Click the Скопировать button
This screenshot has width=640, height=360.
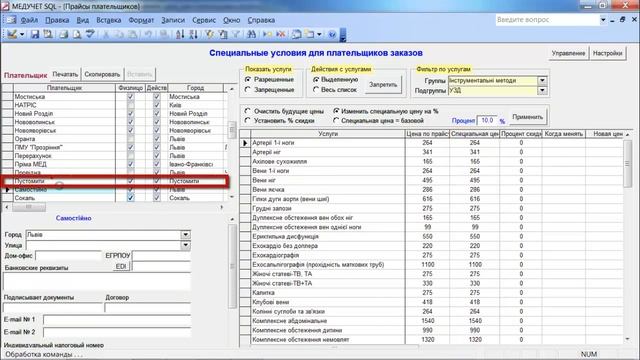tap(102, 74)
